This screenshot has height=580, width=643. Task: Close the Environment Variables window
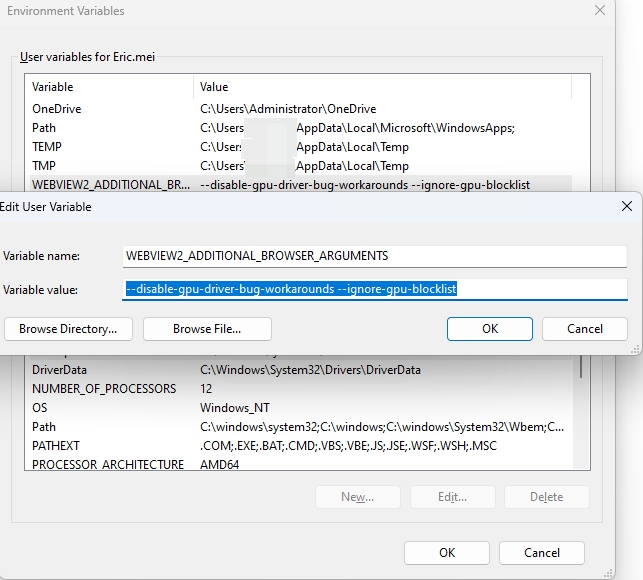tap(600, 10)
